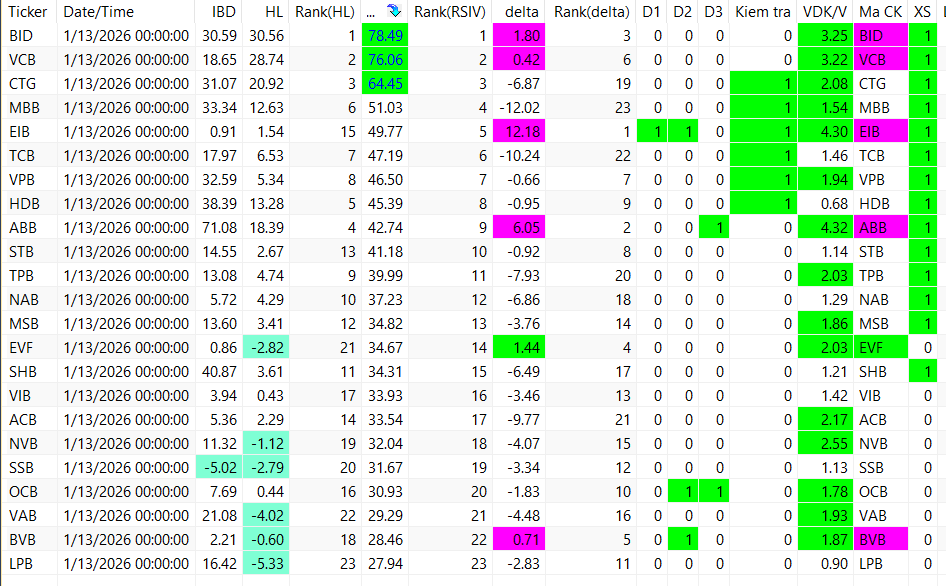This screenshot has height=586, width=946.
Task: Click the green D1 cell in EIB row
Action: (652, 132)
